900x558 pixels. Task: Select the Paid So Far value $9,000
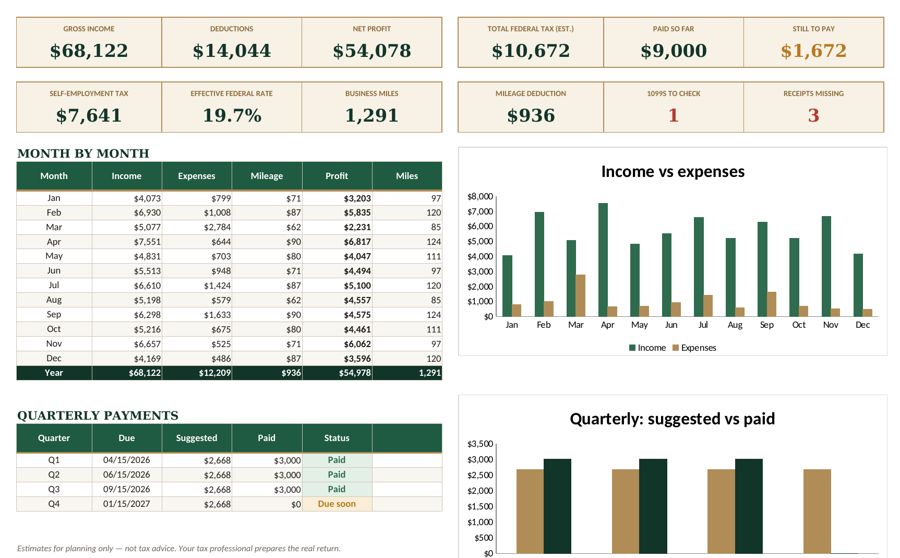pos(673,51)
